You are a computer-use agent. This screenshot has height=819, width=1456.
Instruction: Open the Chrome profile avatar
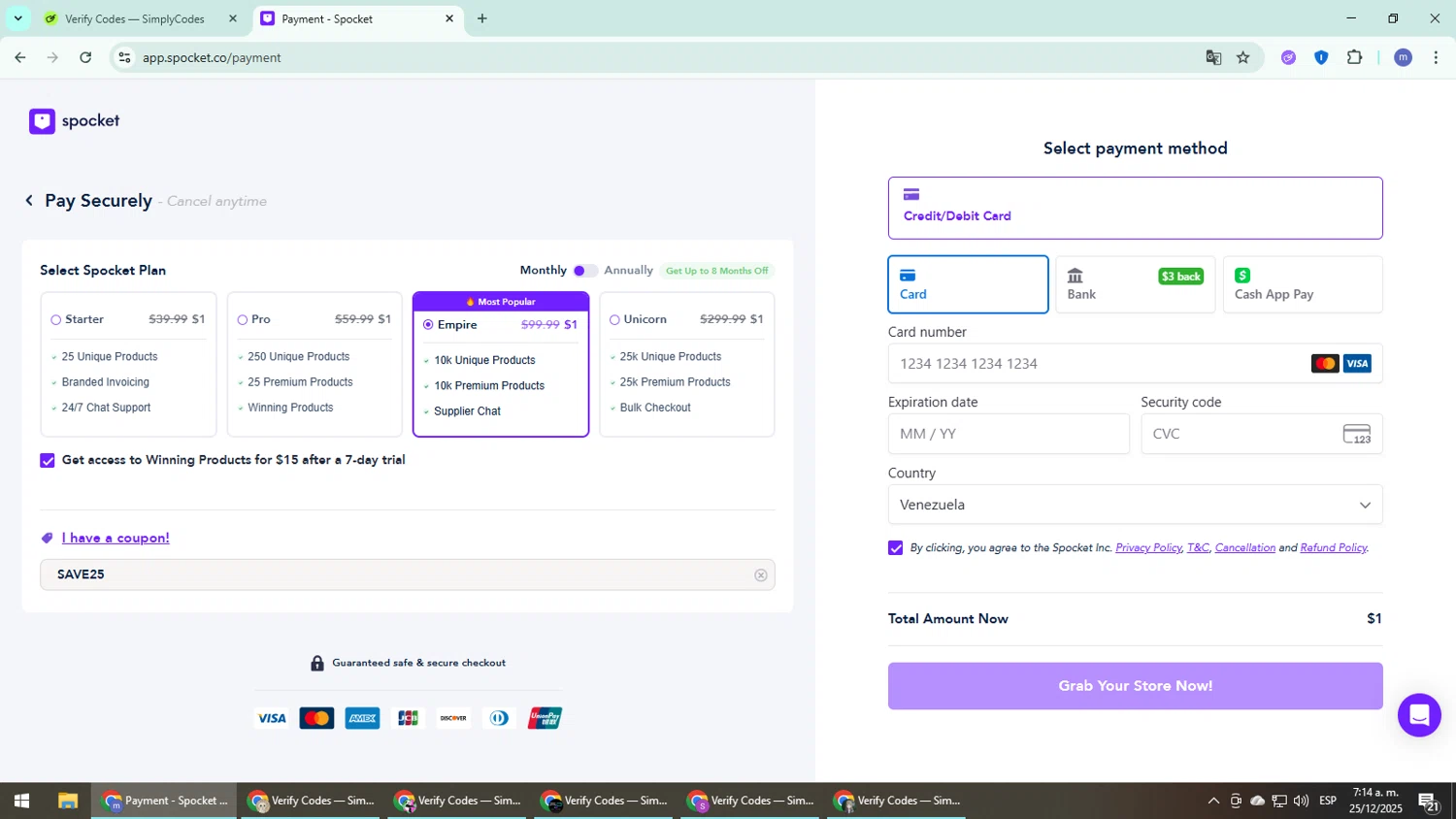1403,57
